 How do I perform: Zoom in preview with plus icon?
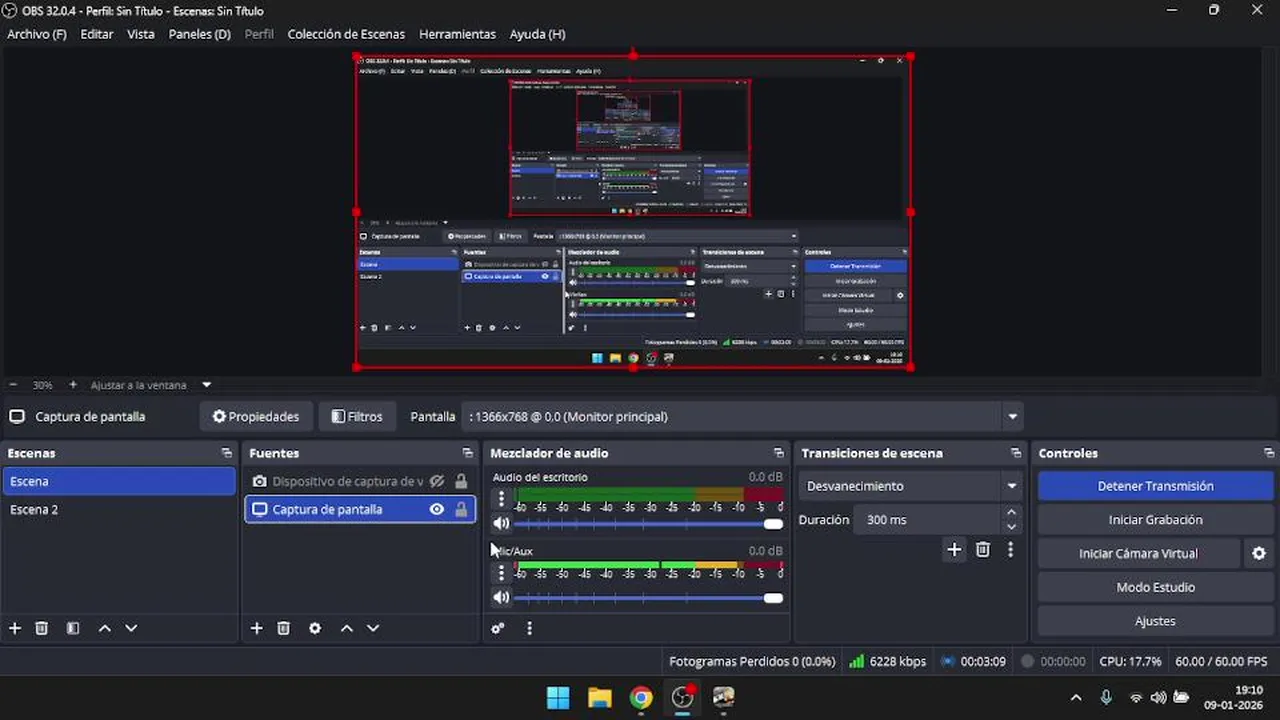[73, 385]
